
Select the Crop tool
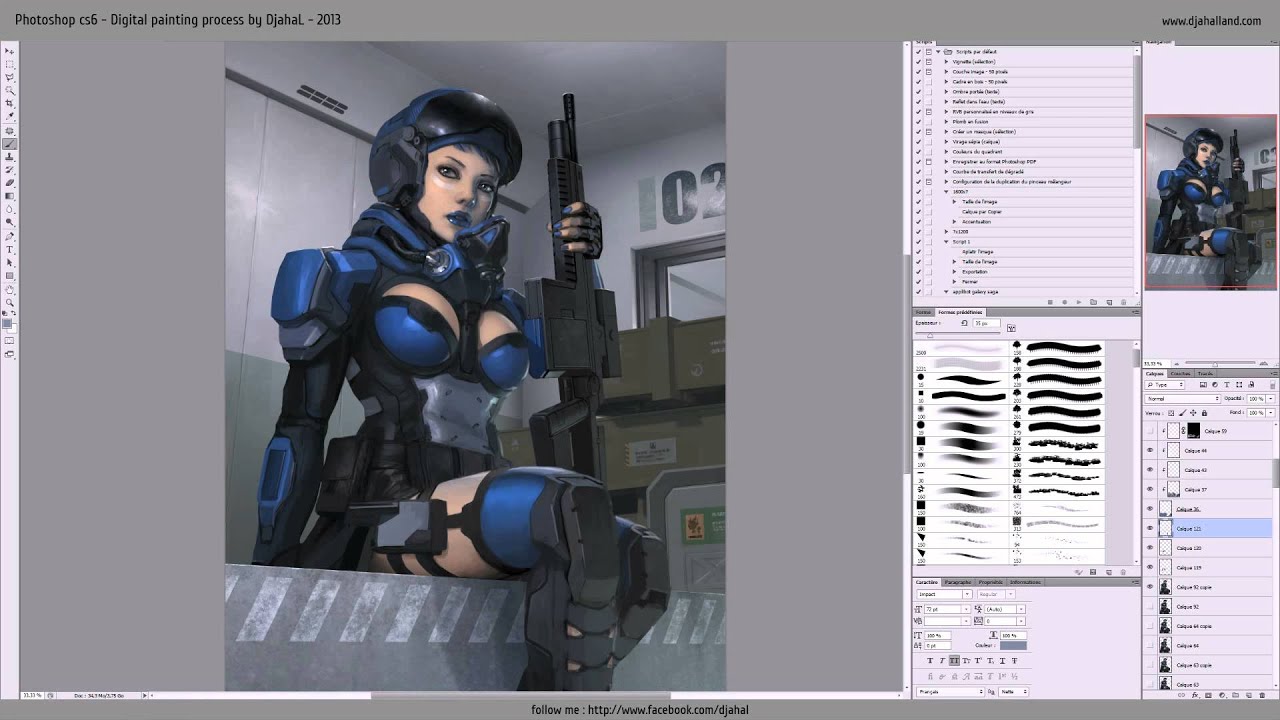tap(9, 103)
